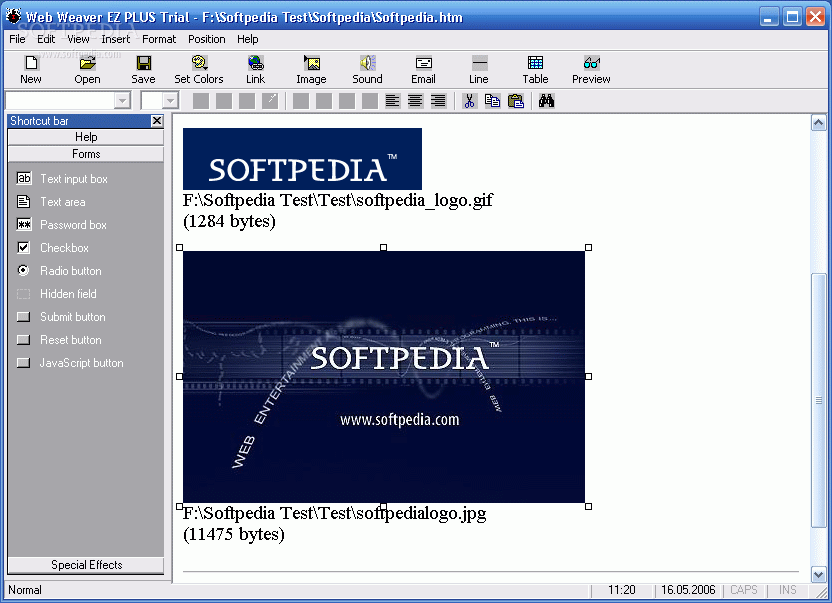832x603 pixels.
Task: Click the font name input field
Action: (60, 100)
